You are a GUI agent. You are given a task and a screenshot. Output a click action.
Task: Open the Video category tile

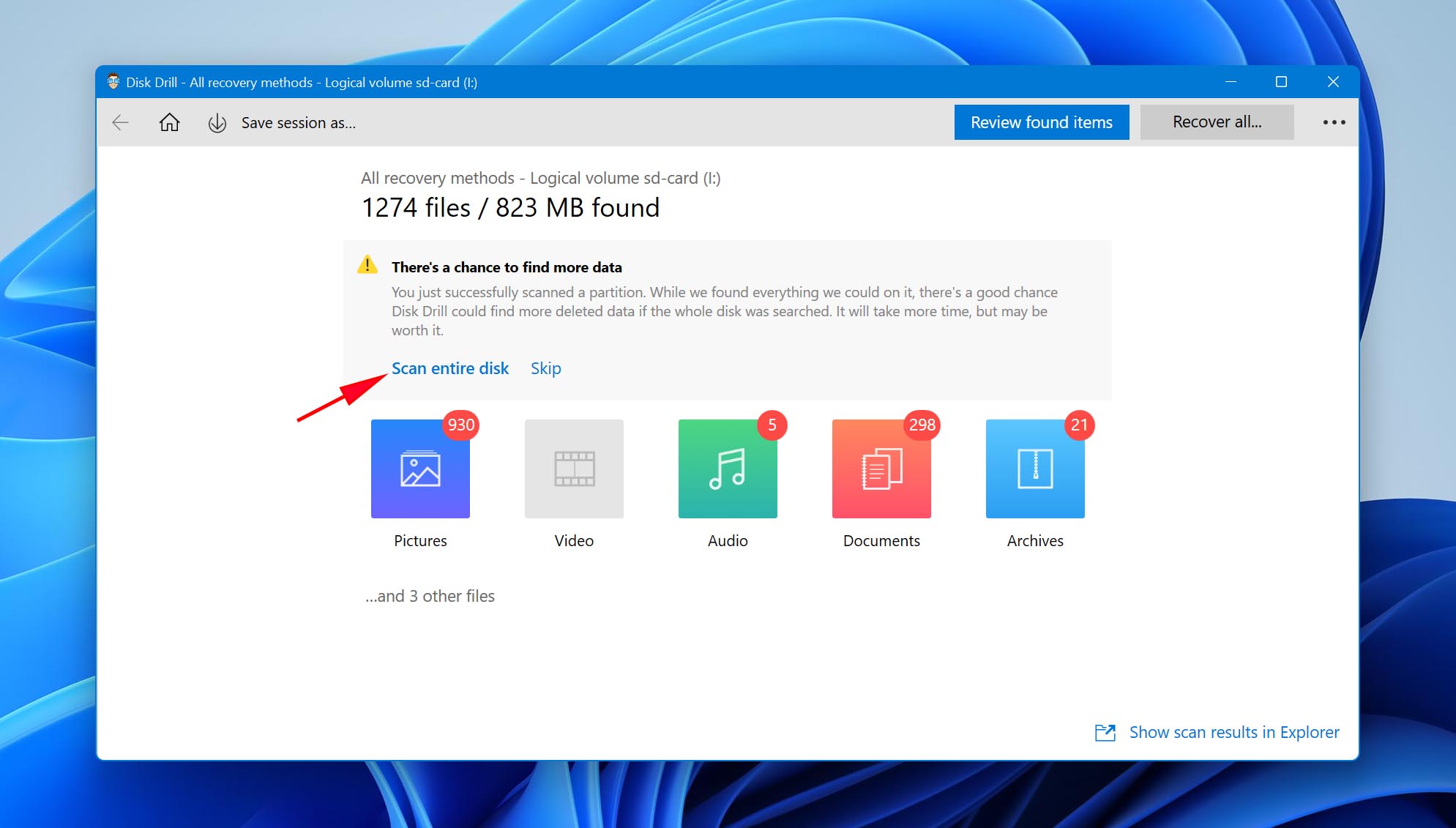tap(574, 469)
